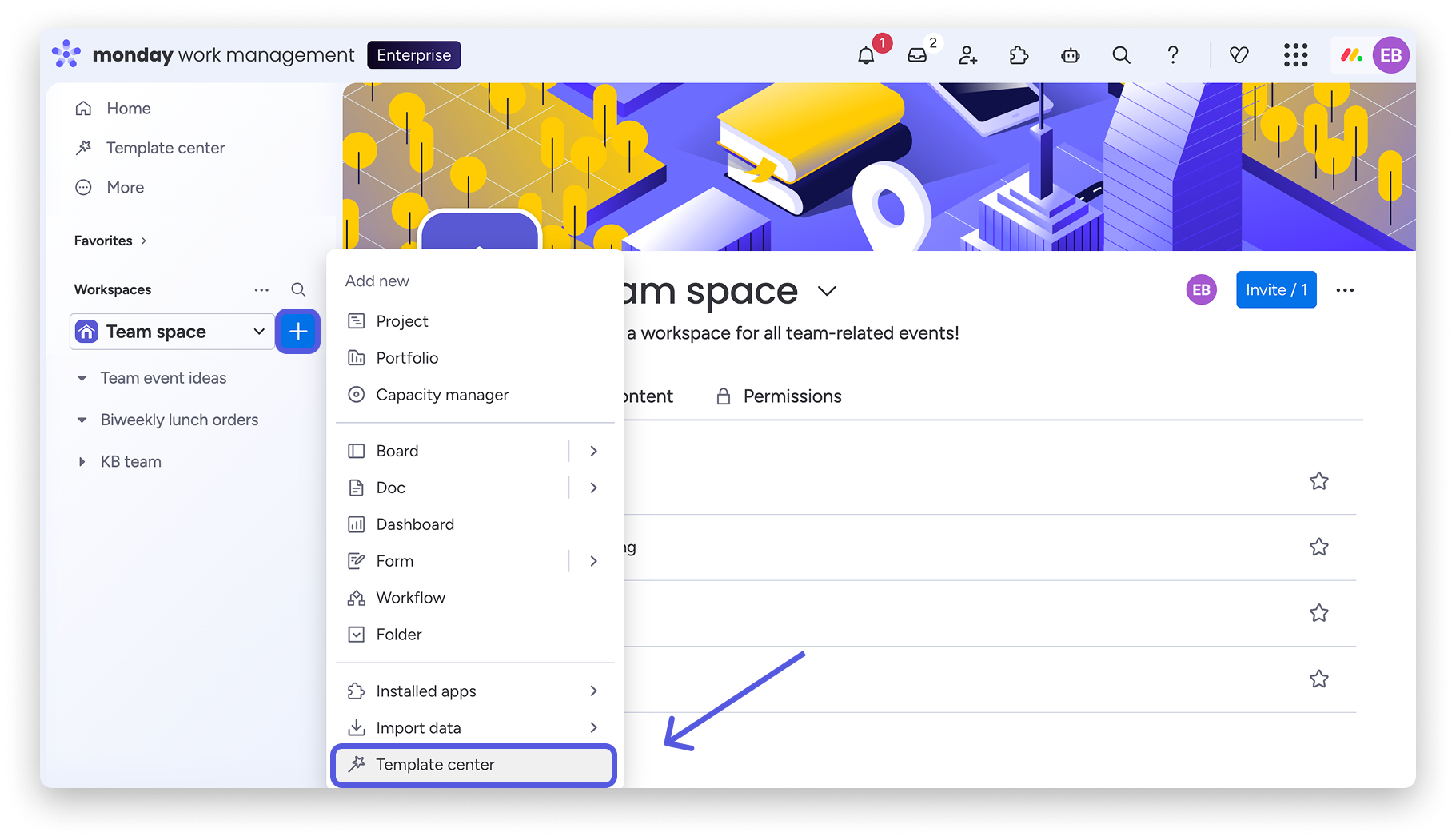Open the robot assistant icon
1456x840 pixels.
(1071, 55)
